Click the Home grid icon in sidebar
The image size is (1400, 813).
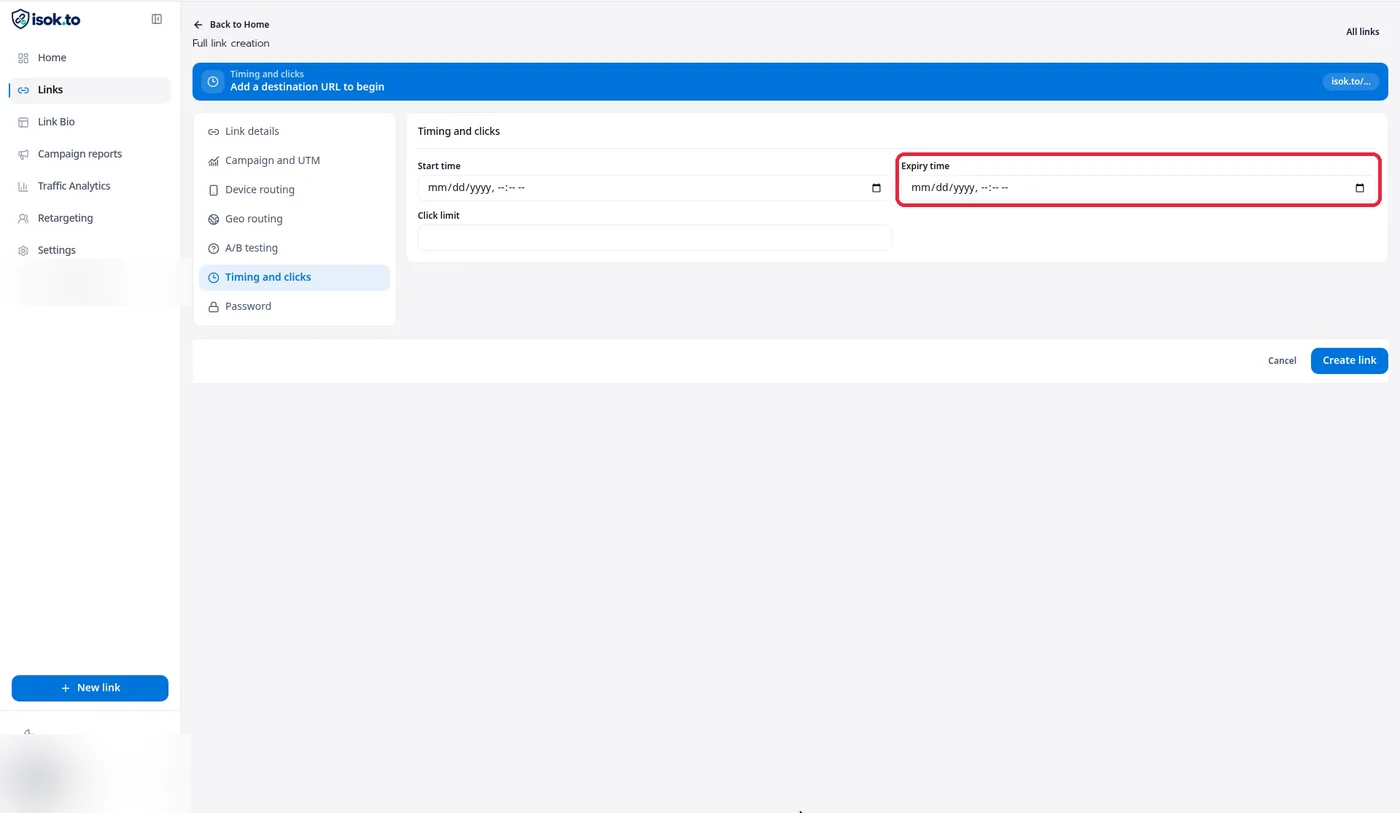point(23,58)
